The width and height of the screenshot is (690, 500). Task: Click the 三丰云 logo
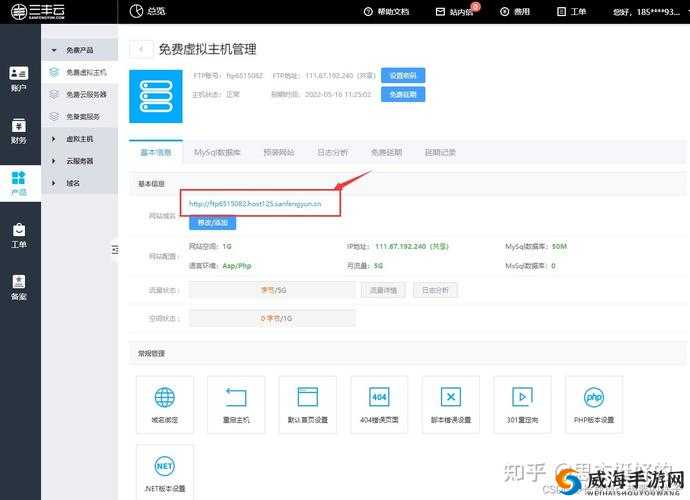tap(38, 11)
